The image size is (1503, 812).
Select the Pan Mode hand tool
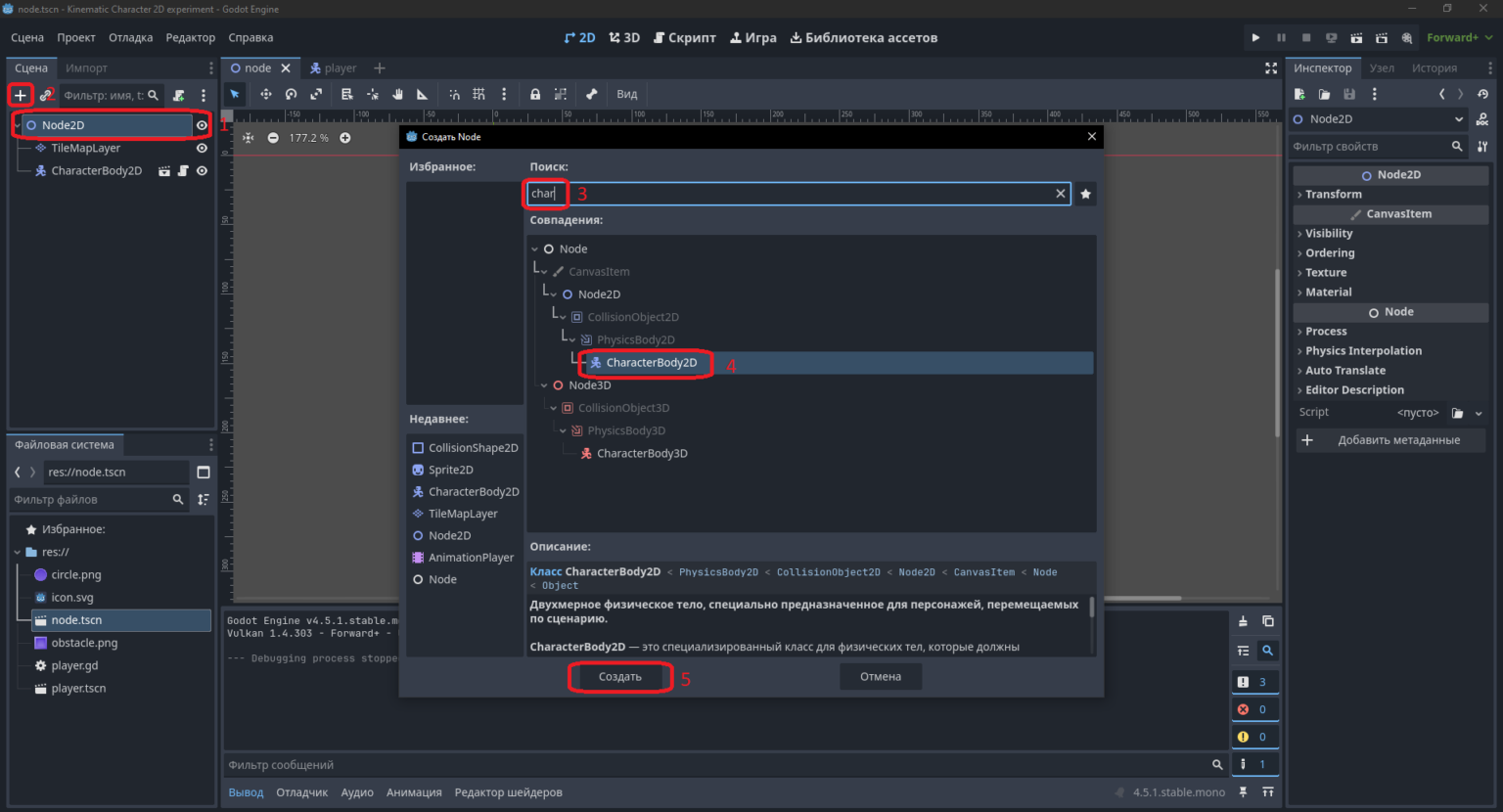(398, 94)
